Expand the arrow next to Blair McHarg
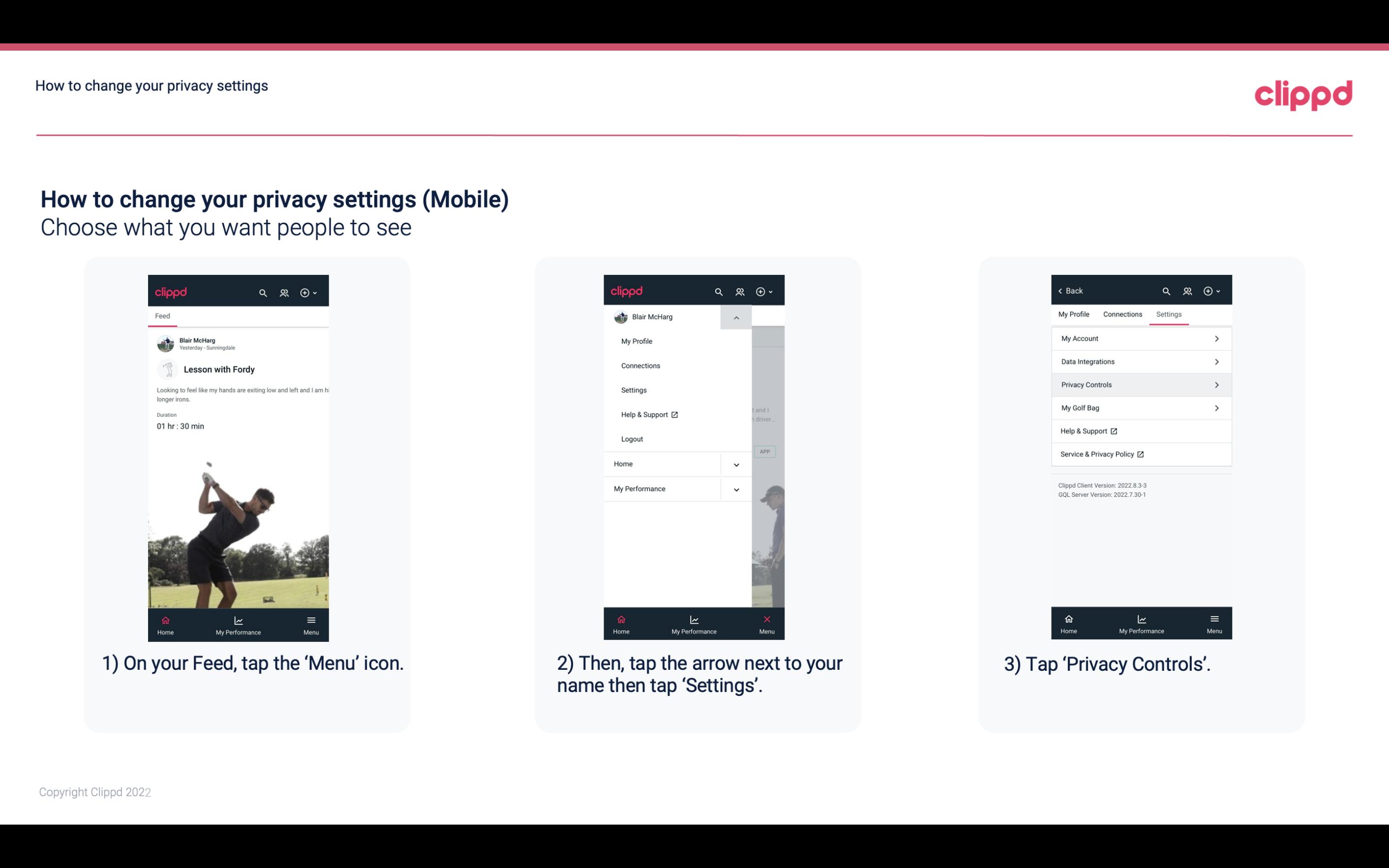The width and height of the screenshot is (1389, 868). [x=737, y=317]
